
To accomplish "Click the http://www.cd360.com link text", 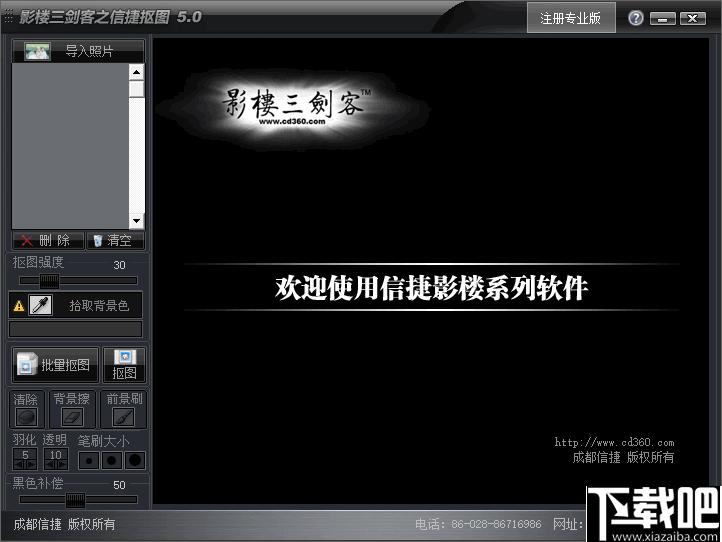I will pyautogui.click(x=614, y=443).
